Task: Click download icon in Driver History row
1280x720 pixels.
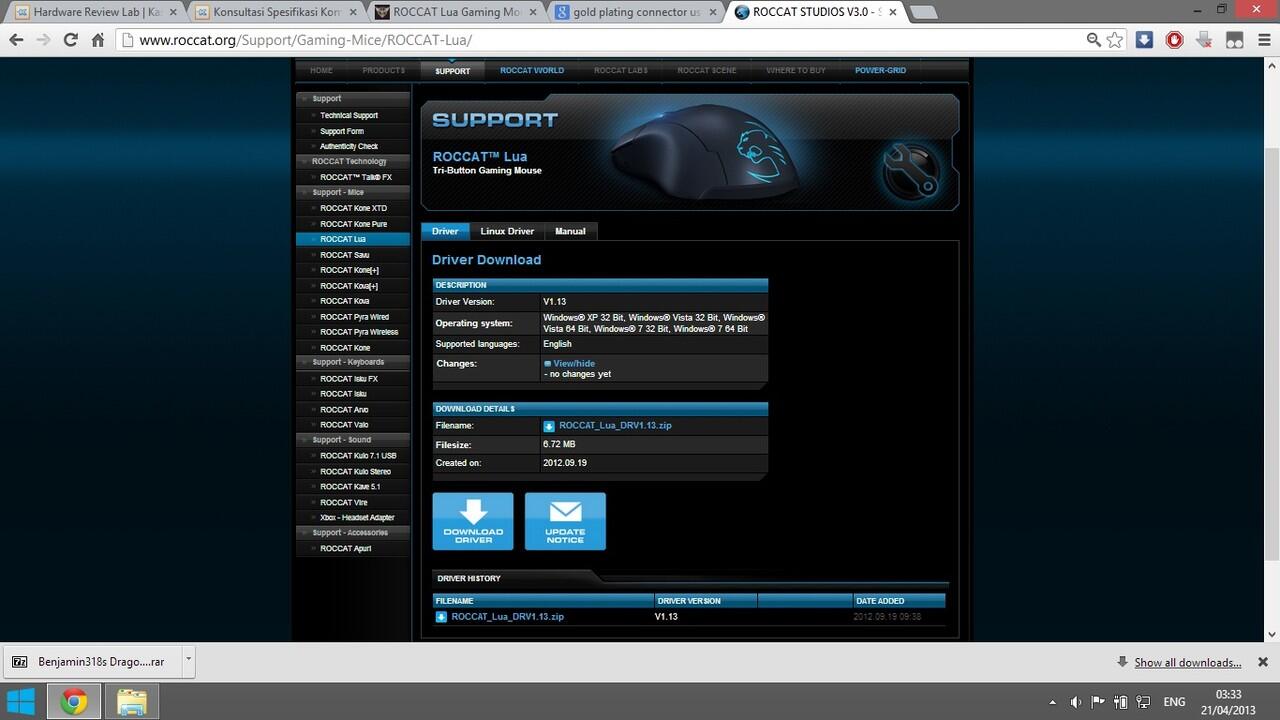Action: pos(441,617)
